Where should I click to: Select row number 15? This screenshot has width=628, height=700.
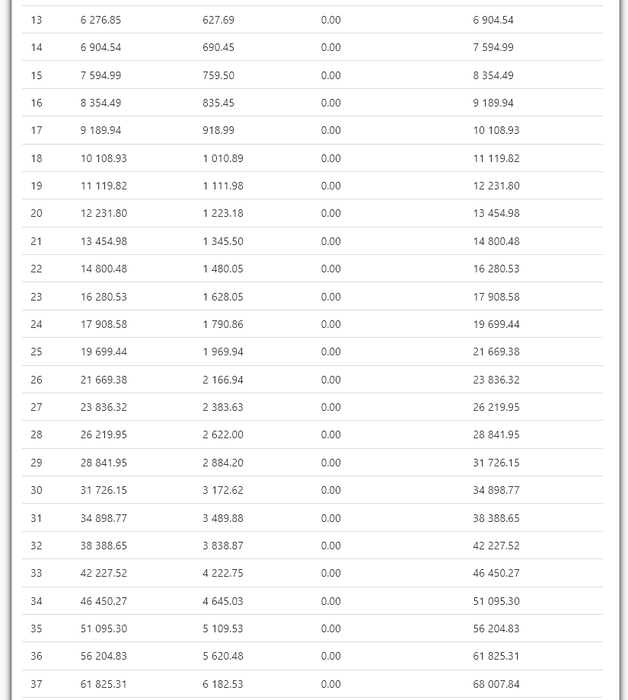pos(37,75)
